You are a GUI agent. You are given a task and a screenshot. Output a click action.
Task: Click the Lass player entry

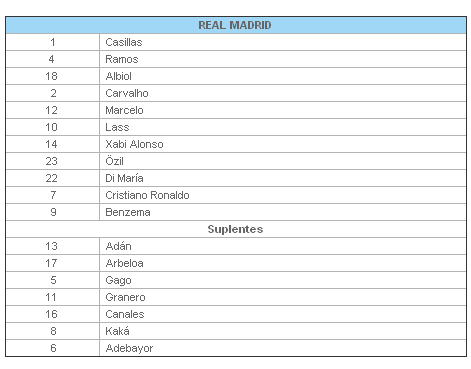[x=117, y=127]
